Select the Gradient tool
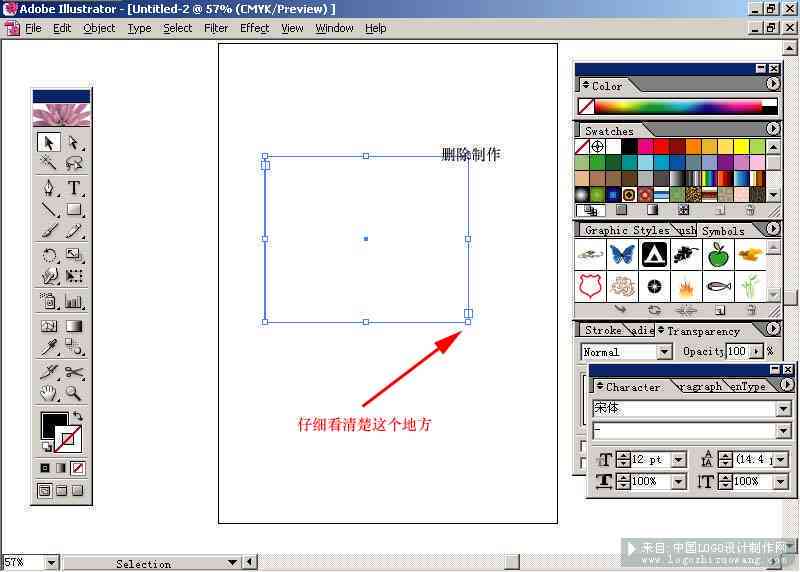800x572 pixels. [x=73, y=326]
